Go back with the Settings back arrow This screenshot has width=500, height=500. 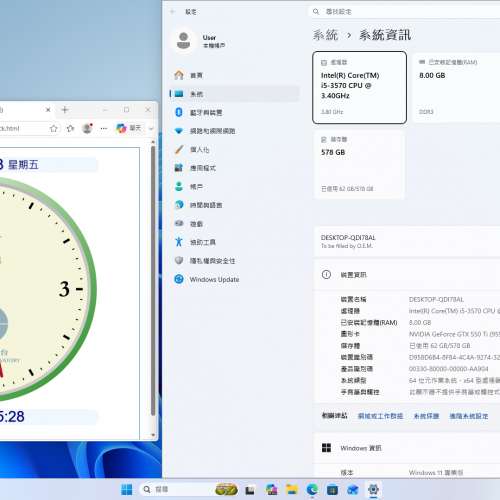tap(173, 12)
